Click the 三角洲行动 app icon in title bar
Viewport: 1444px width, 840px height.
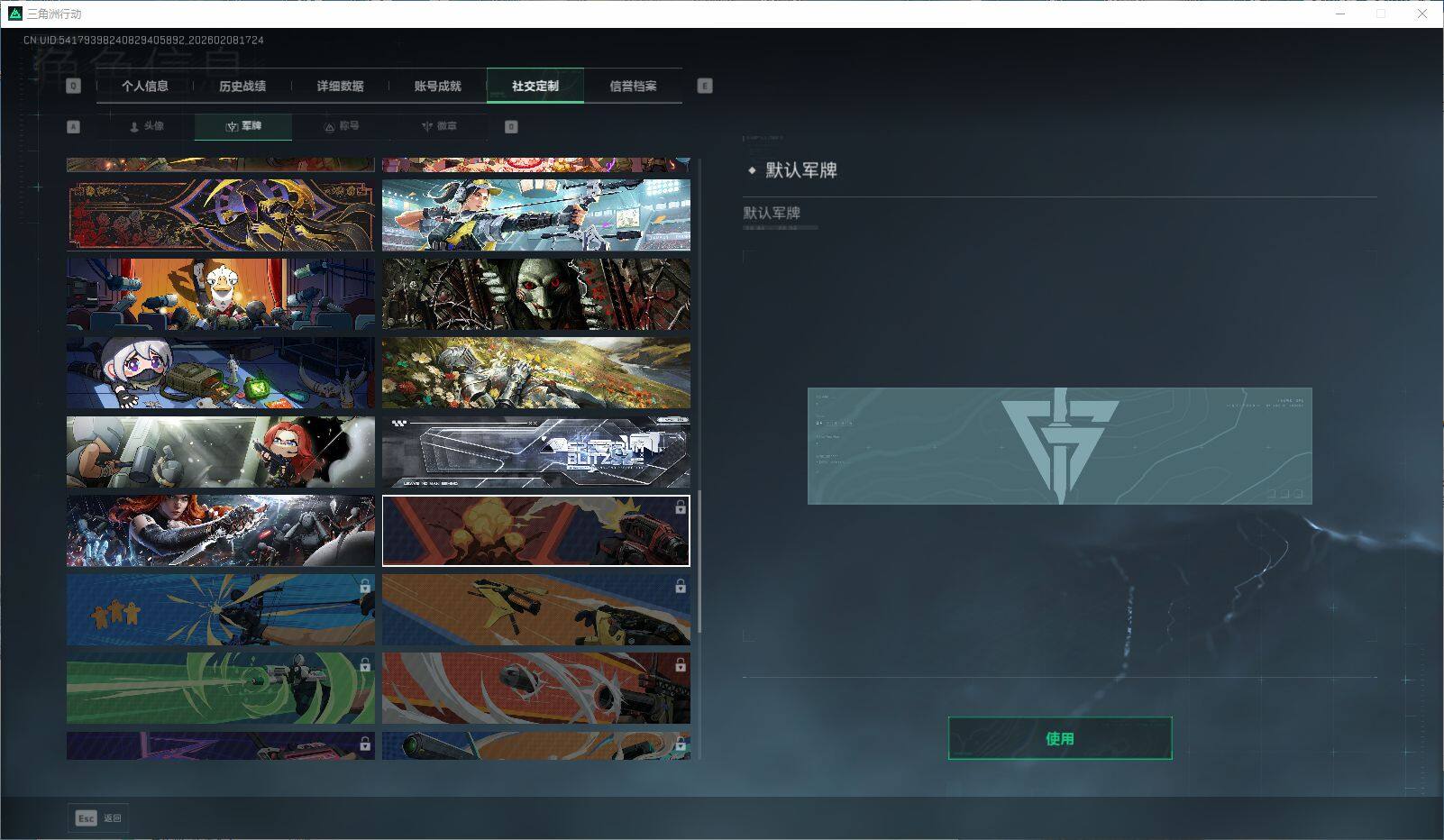click(x=14, y=14)
